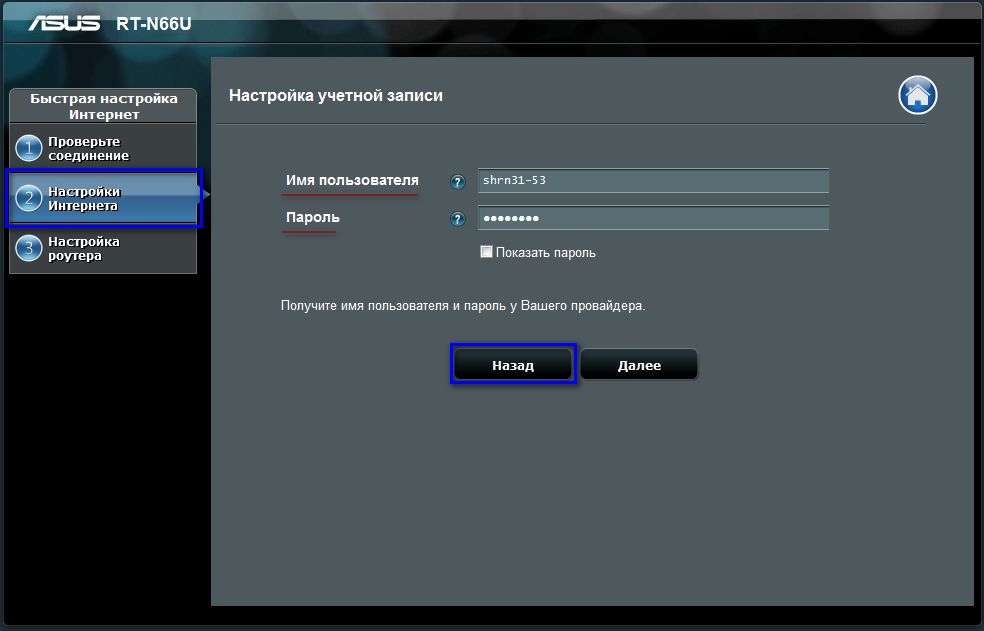The image size is (984, 631).
Task: Focus the username field containing shrn31-53
Action: click(x=653, y=181)
